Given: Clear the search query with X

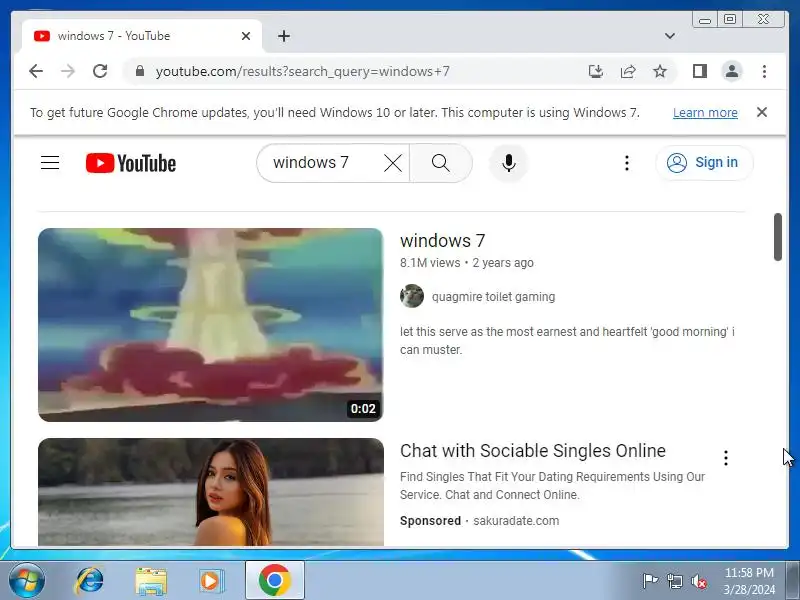Looking at the screenshot, I should coord(393,163).
